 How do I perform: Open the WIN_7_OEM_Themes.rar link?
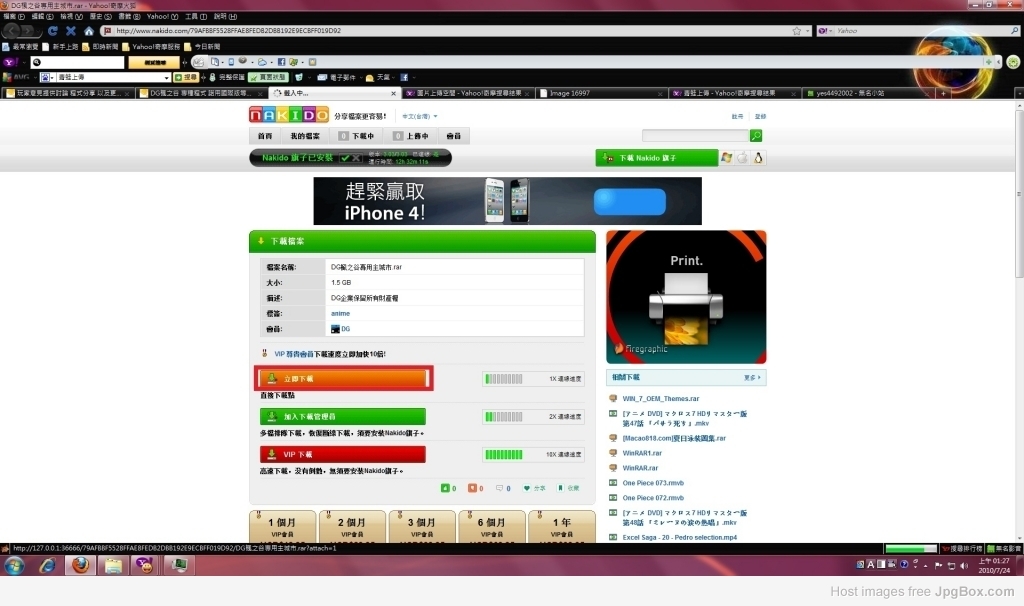tap(660, 398)
